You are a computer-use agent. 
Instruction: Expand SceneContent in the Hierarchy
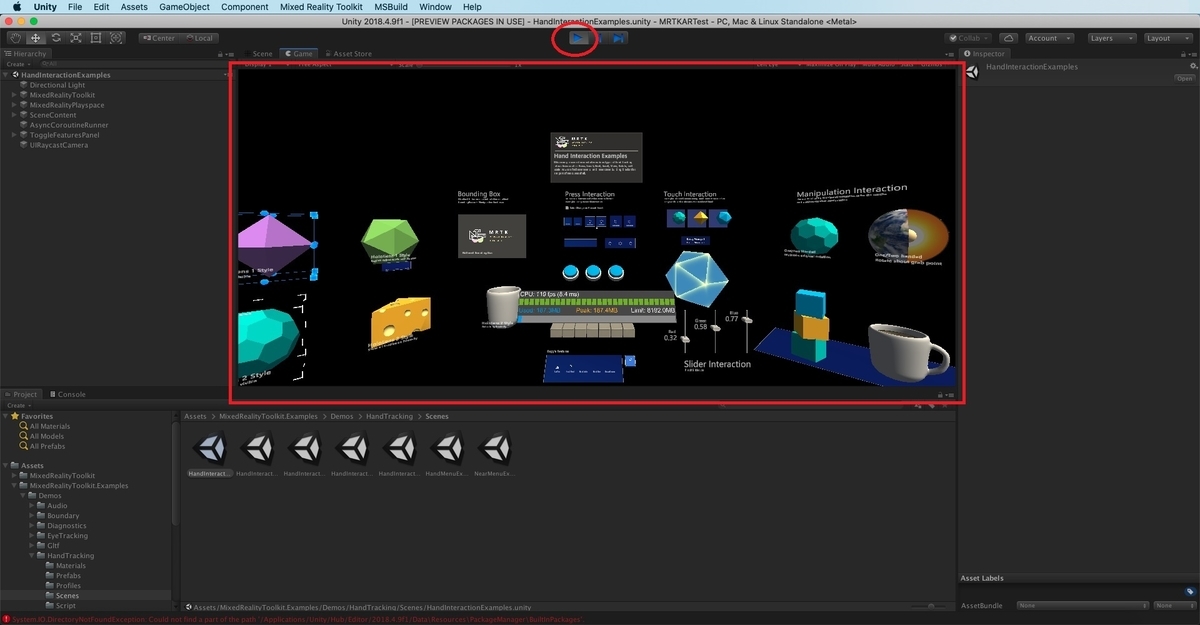pos(15,115)
